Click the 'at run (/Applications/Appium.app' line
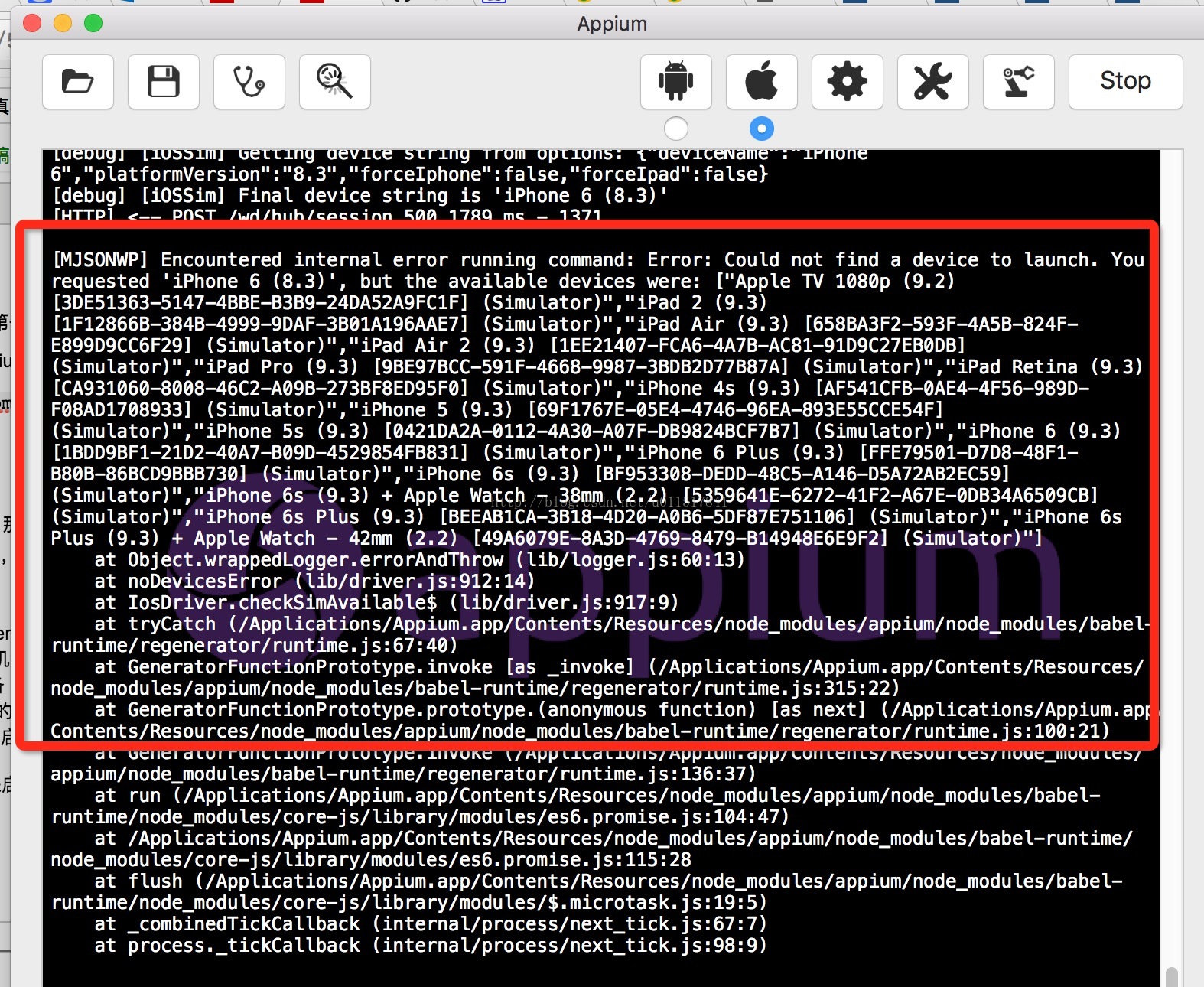 tap(597, 796)
